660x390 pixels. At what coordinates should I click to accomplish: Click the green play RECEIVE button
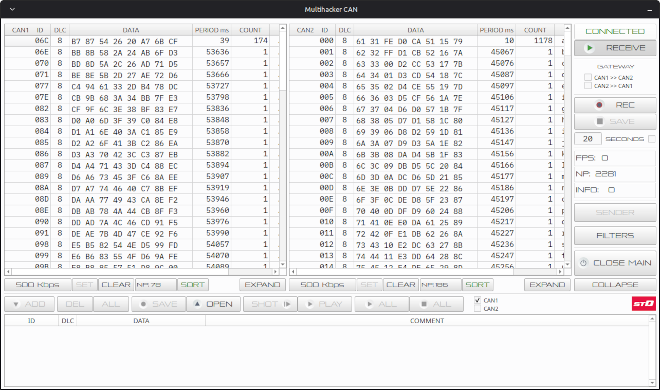615,48
